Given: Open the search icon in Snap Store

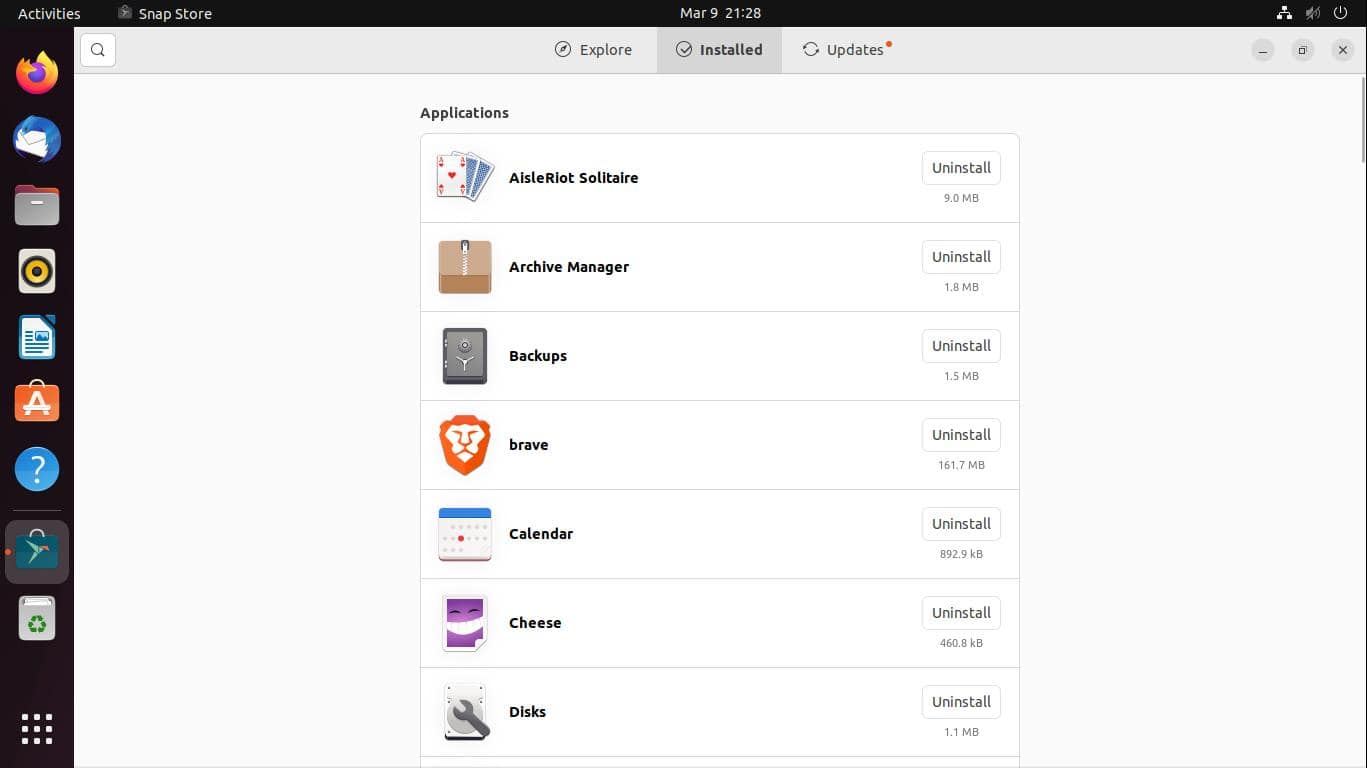Looking at the screenshot, I should [97, 49].
